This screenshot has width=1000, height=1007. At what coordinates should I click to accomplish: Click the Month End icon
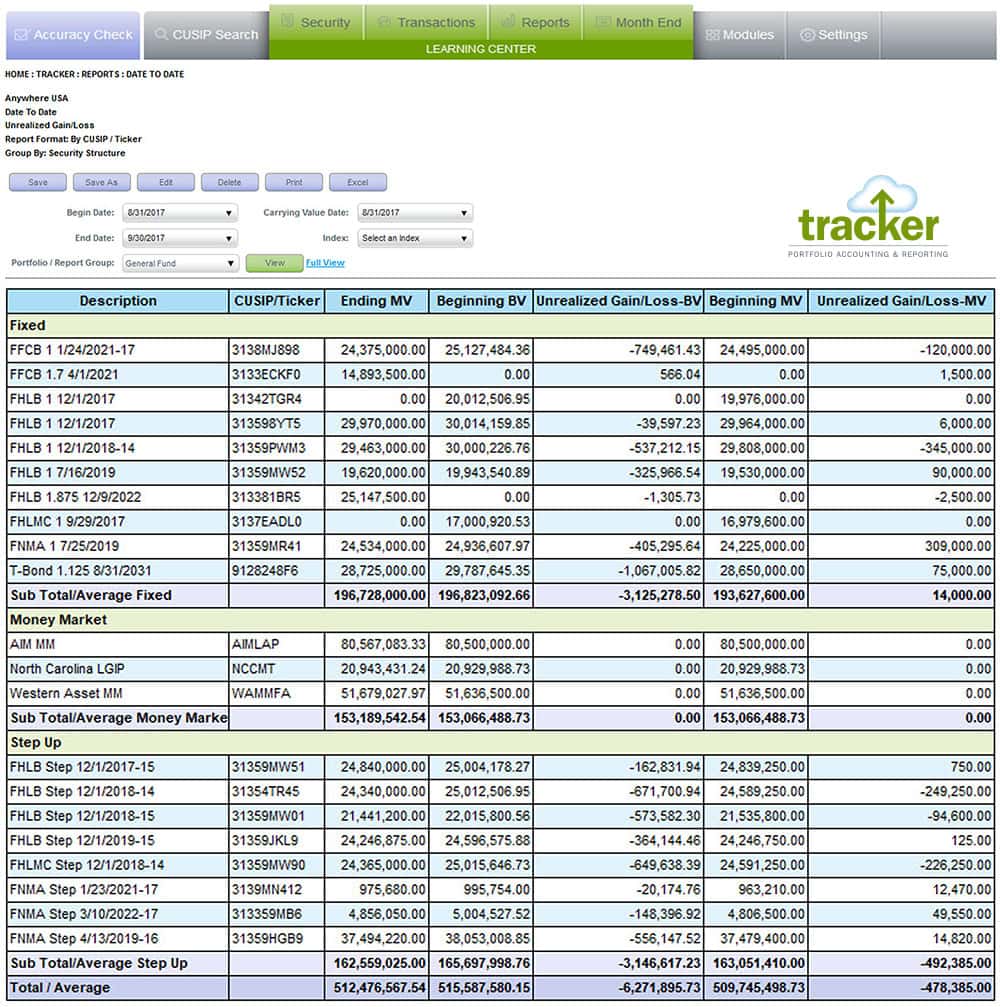click(602, 21)
